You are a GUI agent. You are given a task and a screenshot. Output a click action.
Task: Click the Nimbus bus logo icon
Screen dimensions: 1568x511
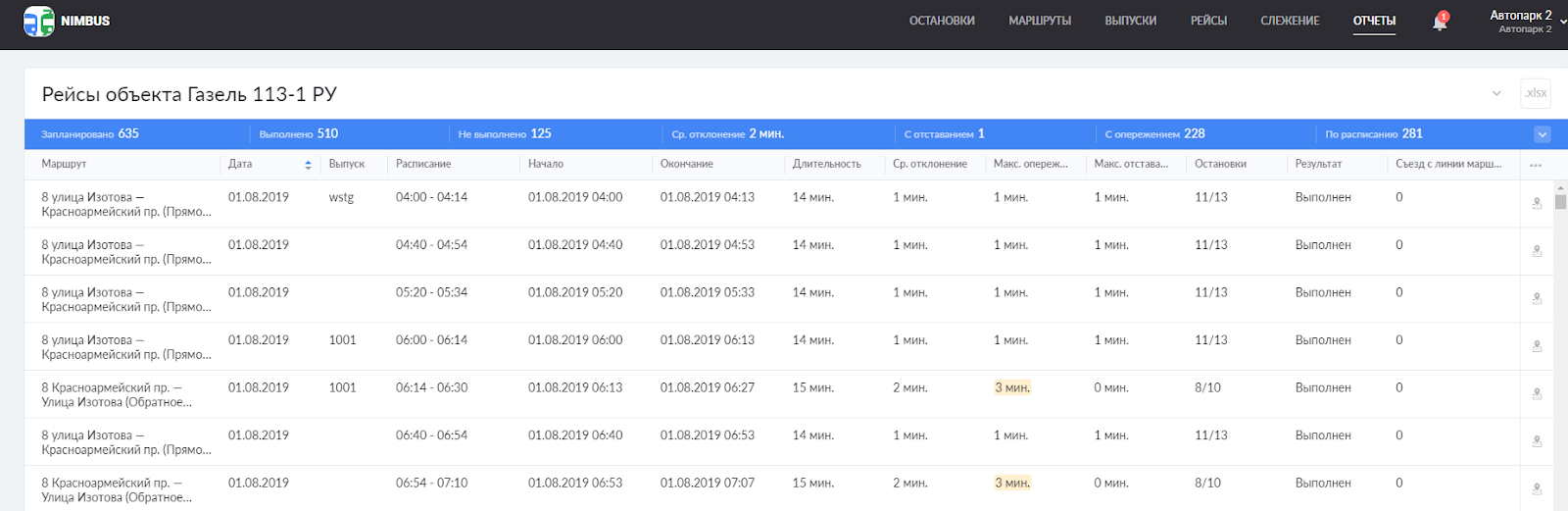39,21
